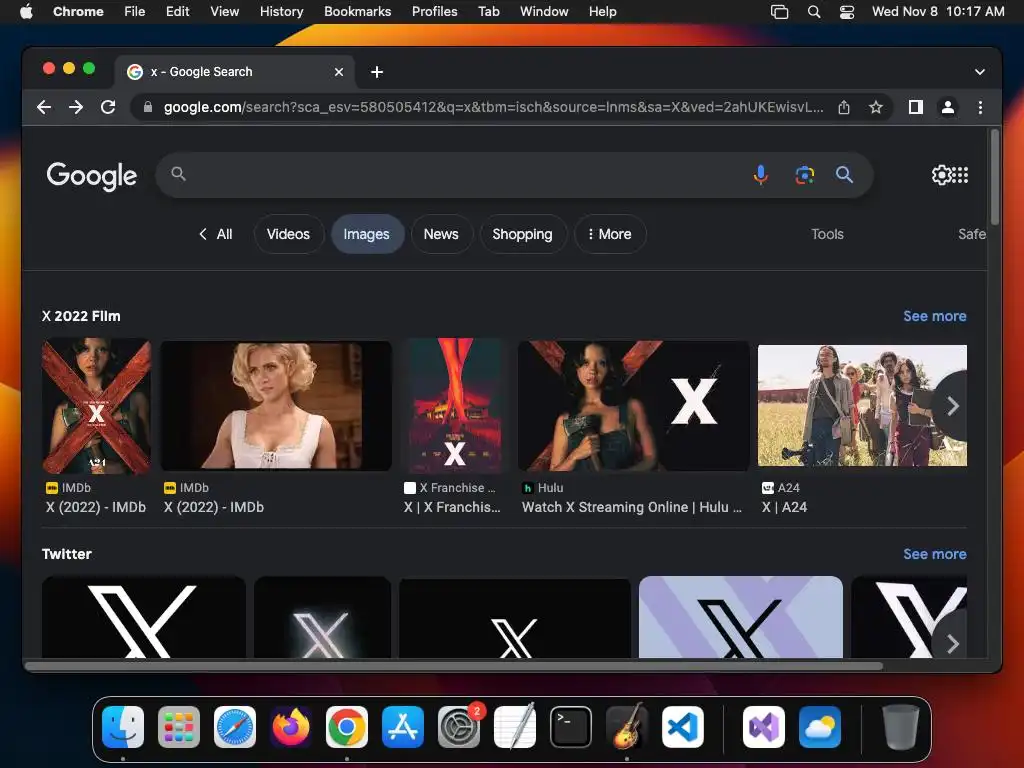Switch to News results
Viewport: 1024px width, 768px height.
point(441,234)
